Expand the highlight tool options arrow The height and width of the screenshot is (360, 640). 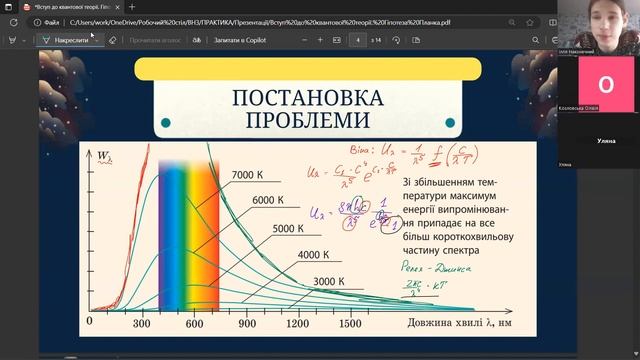coord(24,40)
